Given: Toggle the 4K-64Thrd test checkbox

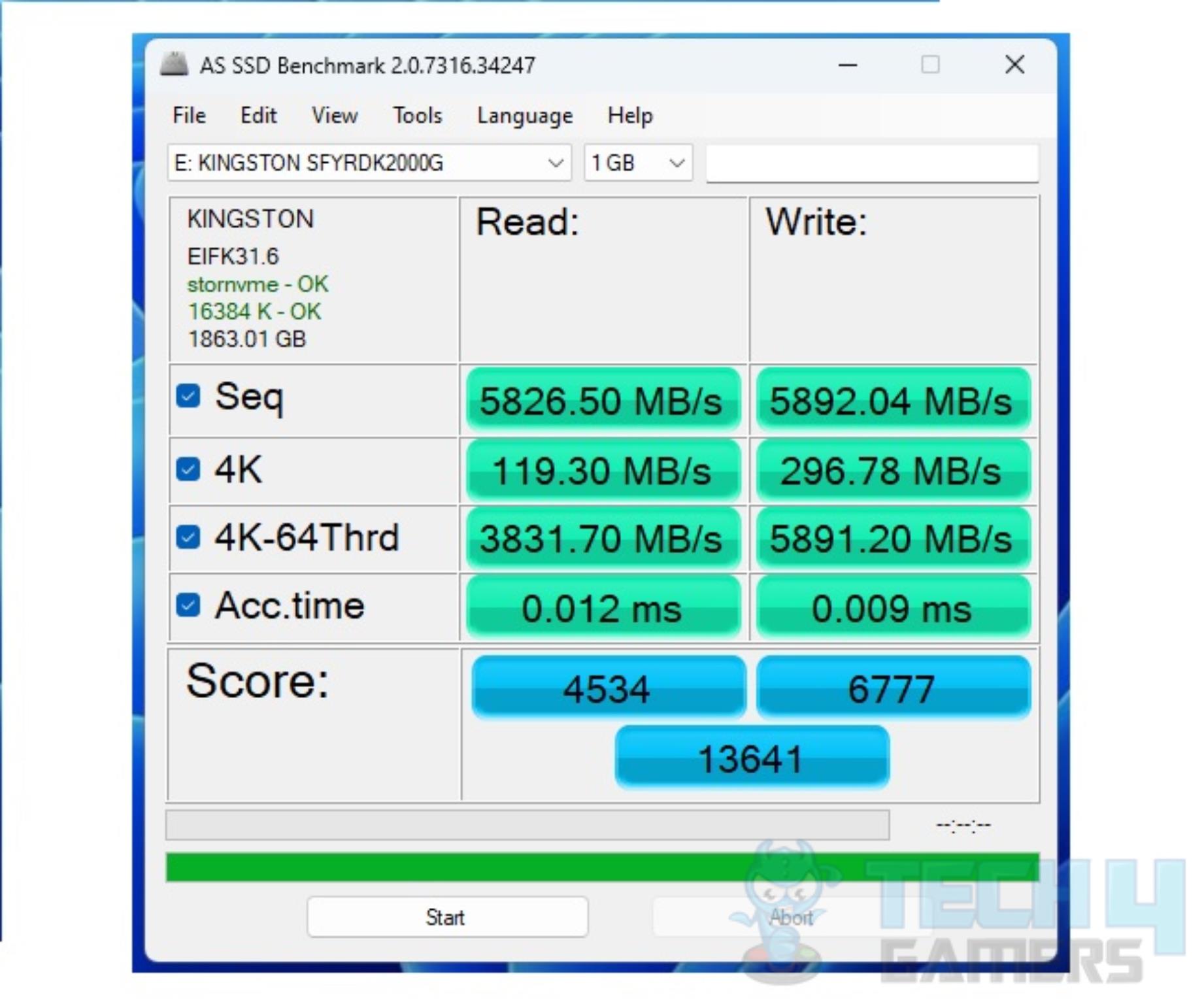Looking at the screenshot, I should [x=188, y=537].
